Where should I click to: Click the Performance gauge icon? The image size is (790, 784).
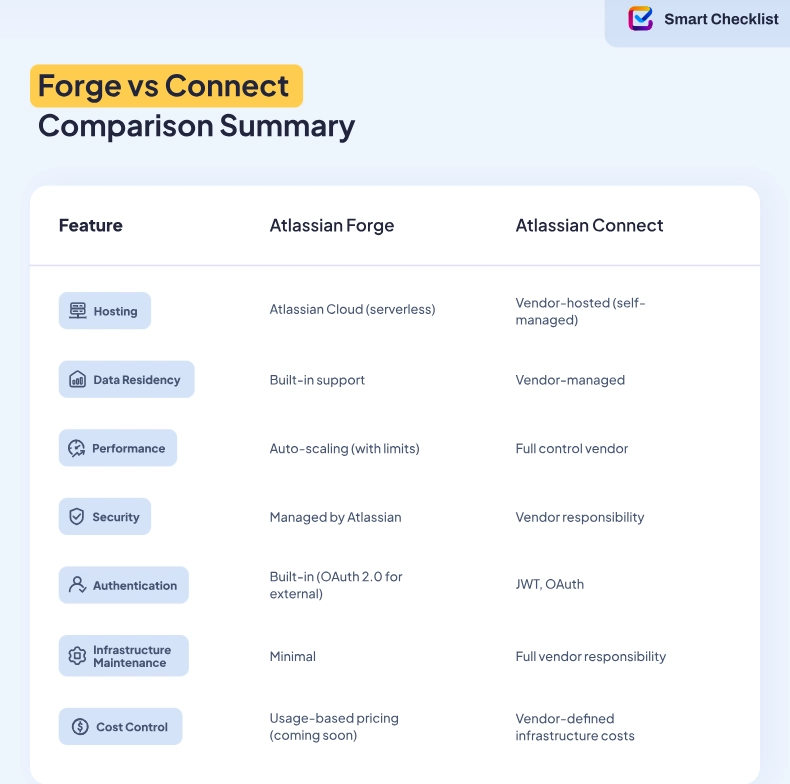click(77, 449)
